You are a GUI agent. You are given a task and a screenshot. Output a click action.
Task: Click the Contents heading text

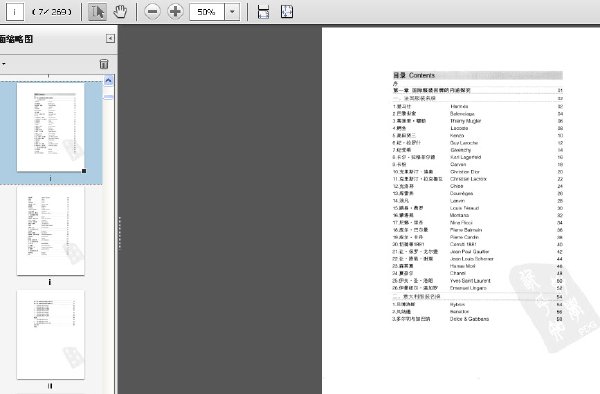point(422,75)
